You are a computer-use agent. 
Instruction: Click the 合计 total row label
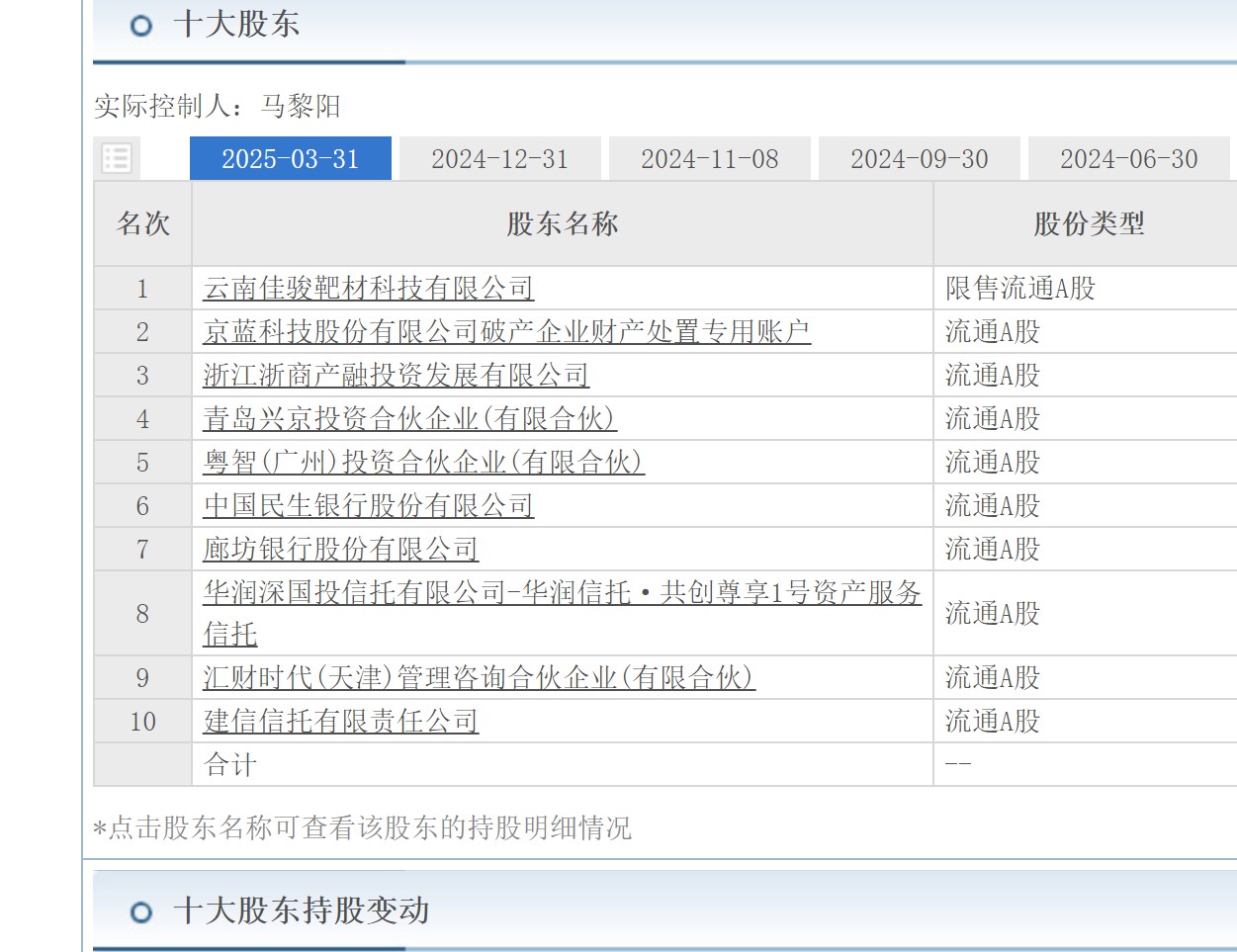pyautogui.click(x=230, y=764)
